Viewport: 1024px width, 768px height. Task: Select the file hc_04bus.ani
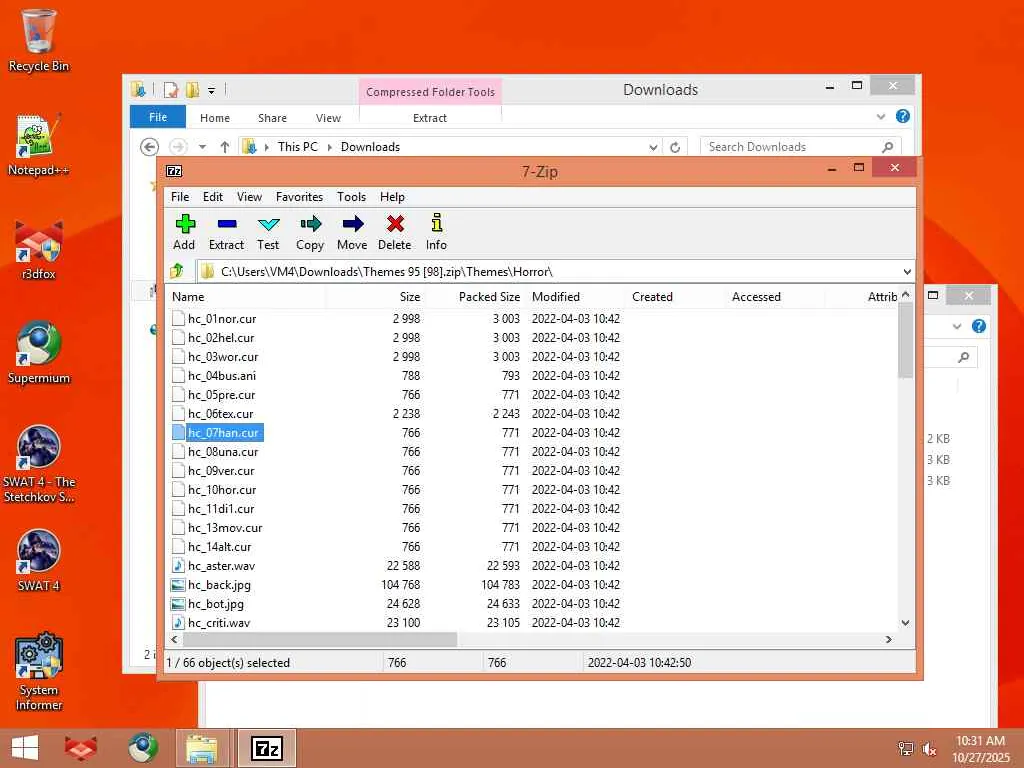click(x=222, y=376)
